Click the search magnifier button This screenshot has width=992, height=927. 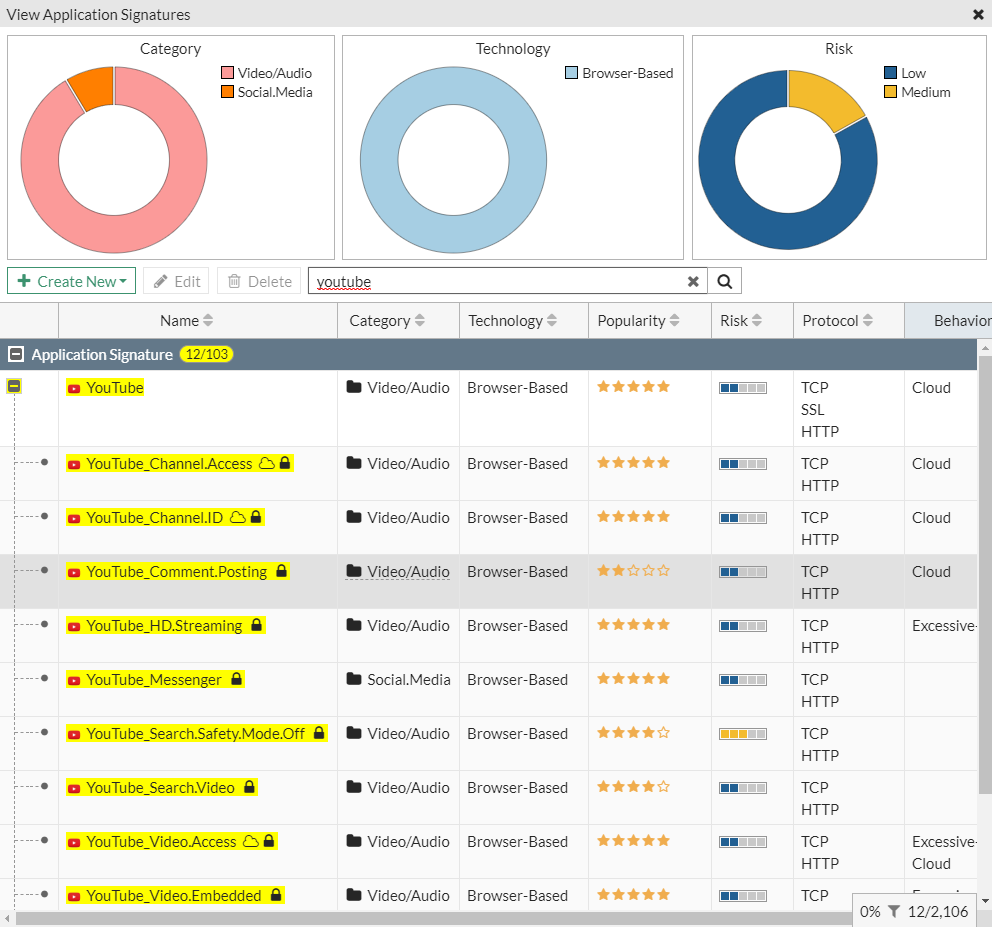(x=725, y=281)
